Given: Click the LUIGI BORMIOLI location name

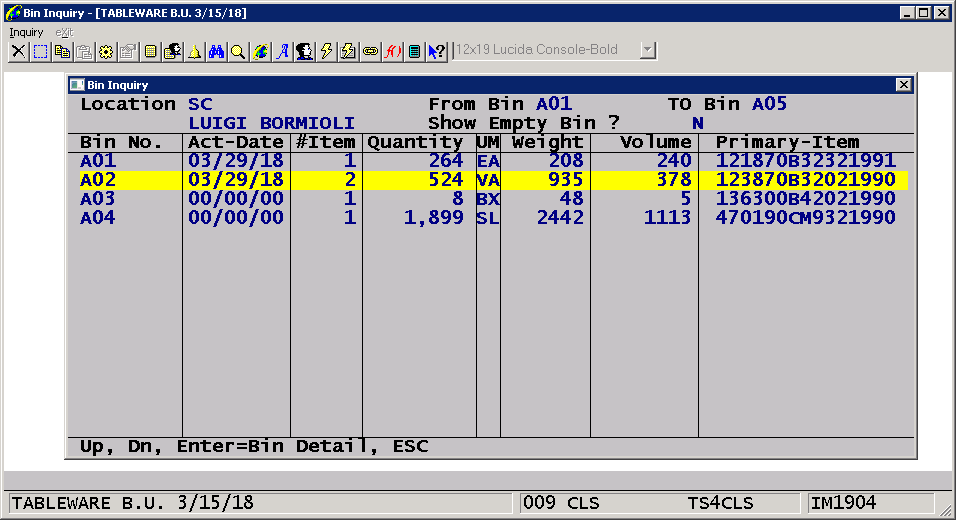Looking at the screenshot, I should (x=271, y=123).
